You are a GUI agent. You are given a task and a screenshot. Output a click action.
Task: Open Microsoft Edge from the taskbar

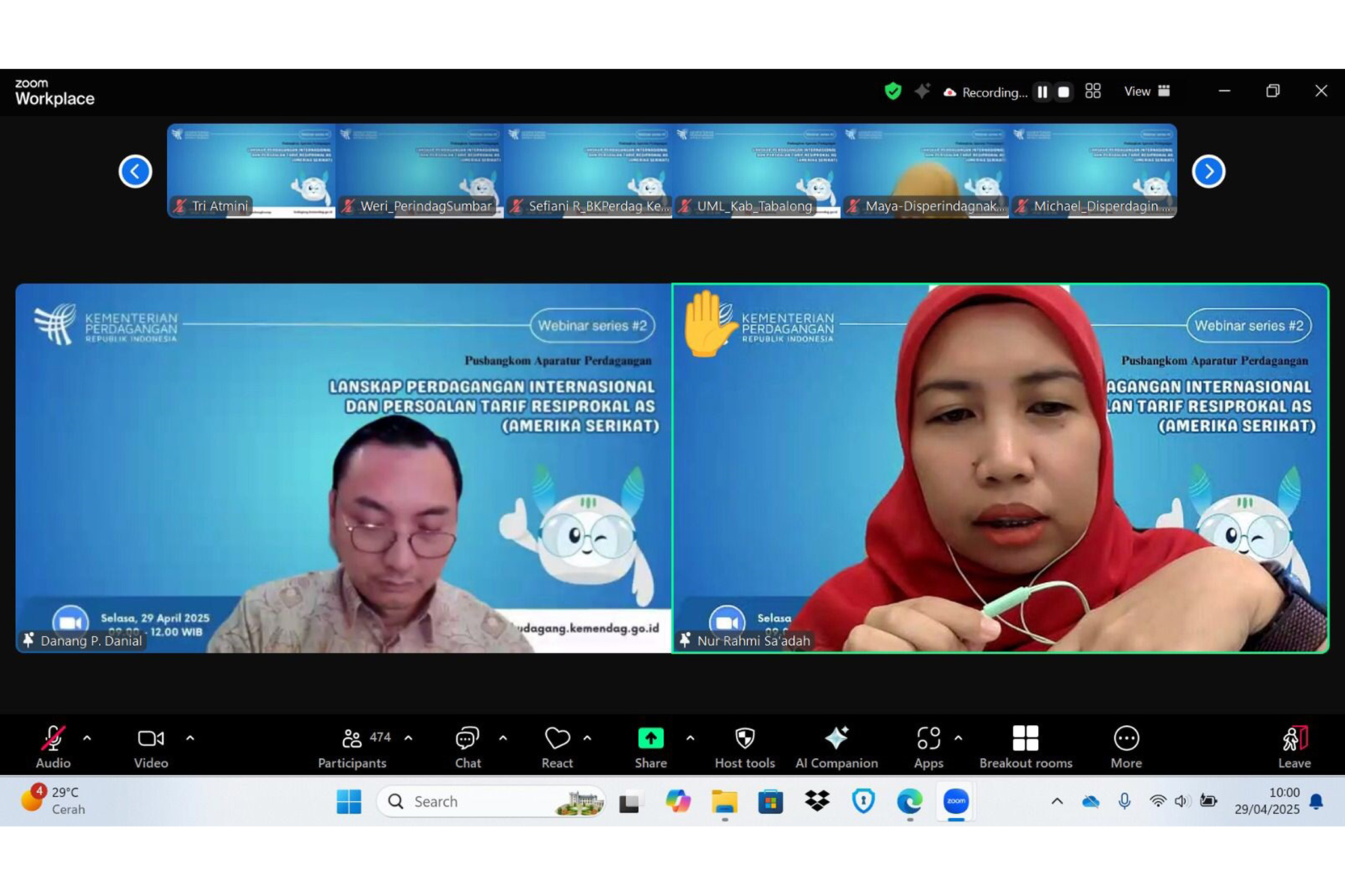click(910, 801)
